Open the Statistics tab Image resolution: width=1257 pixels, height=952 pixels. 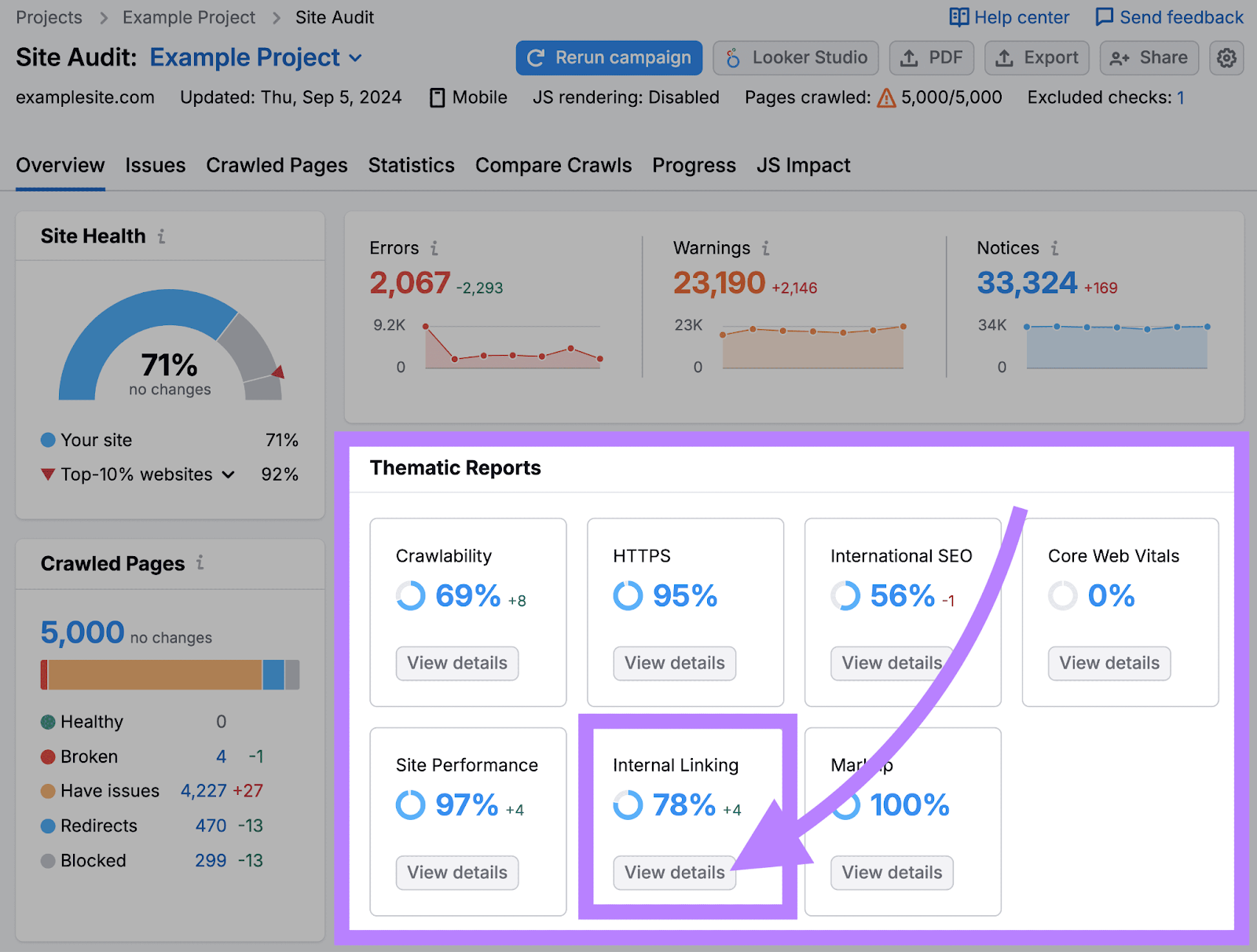click(412, 165)
